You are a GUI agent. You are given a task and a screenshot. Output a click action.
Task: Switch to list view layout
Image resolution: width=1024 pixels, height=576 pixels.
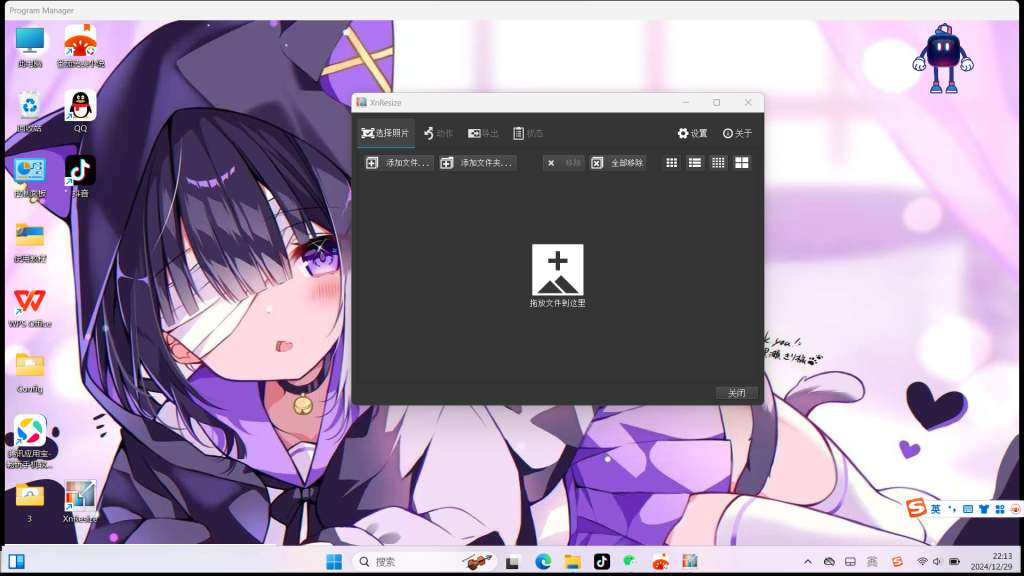click(x=695, y=163)
